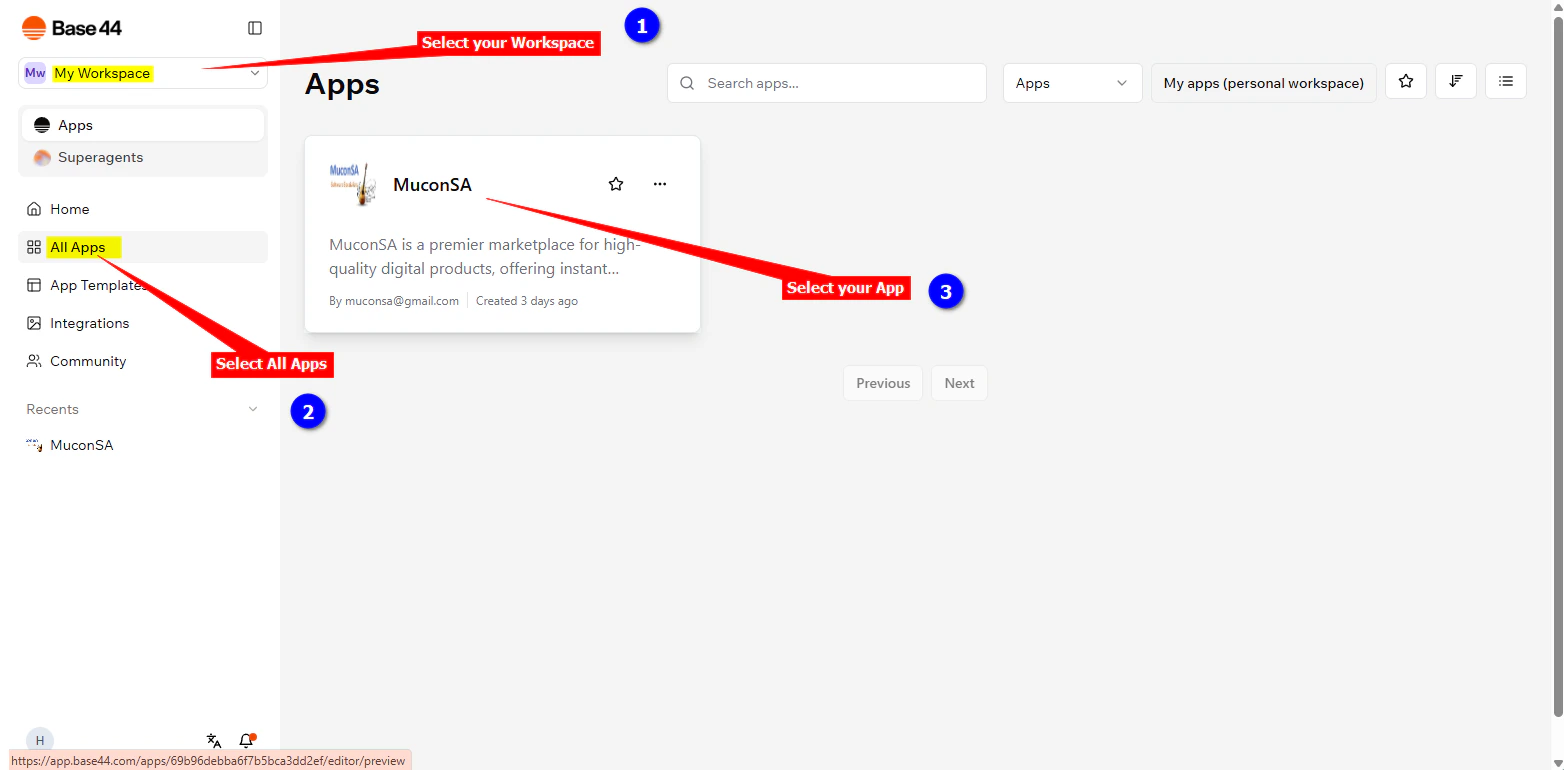Click the Mw workspace avatar badge
Viewport: 1564px width, 770px height.
tap(35, 73)
